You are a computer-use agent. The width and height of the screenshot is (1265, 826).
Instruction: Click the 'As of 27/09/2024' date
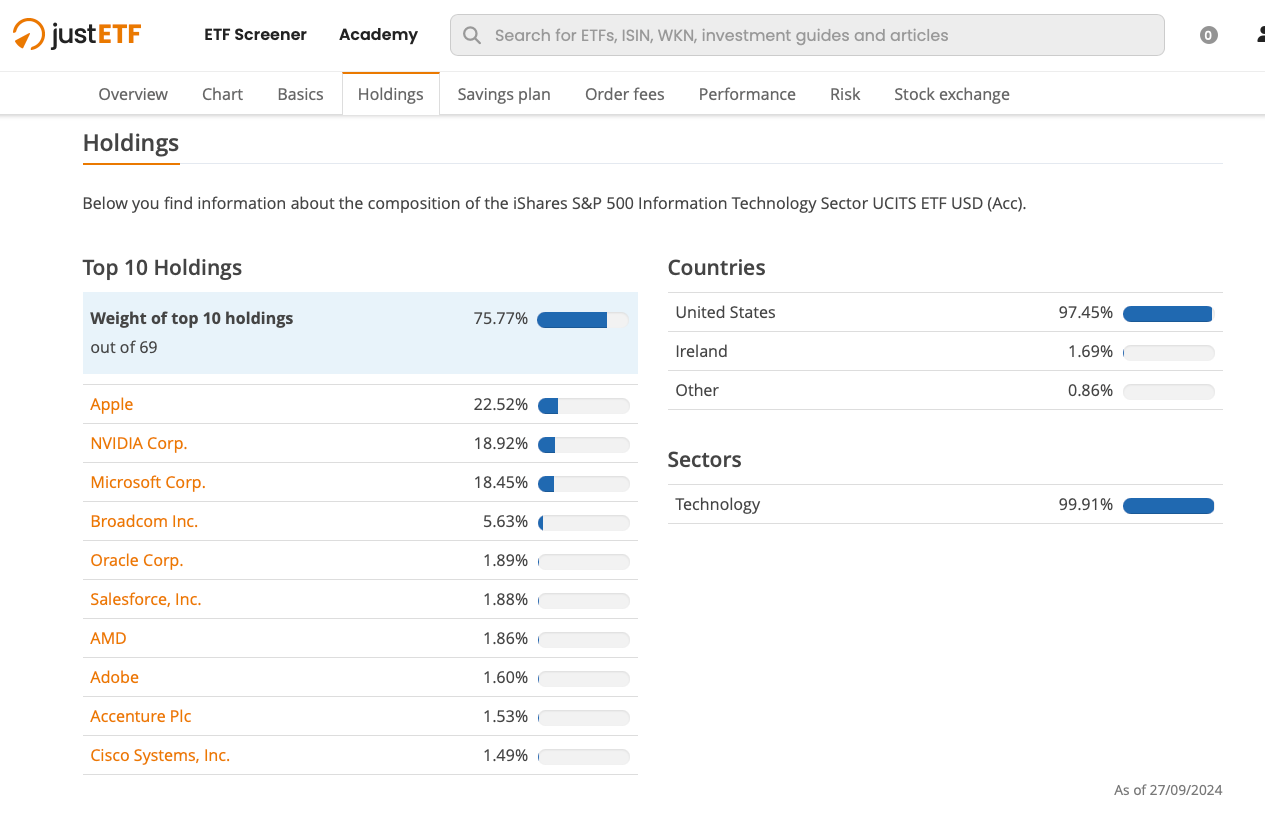click(1168, 790)
